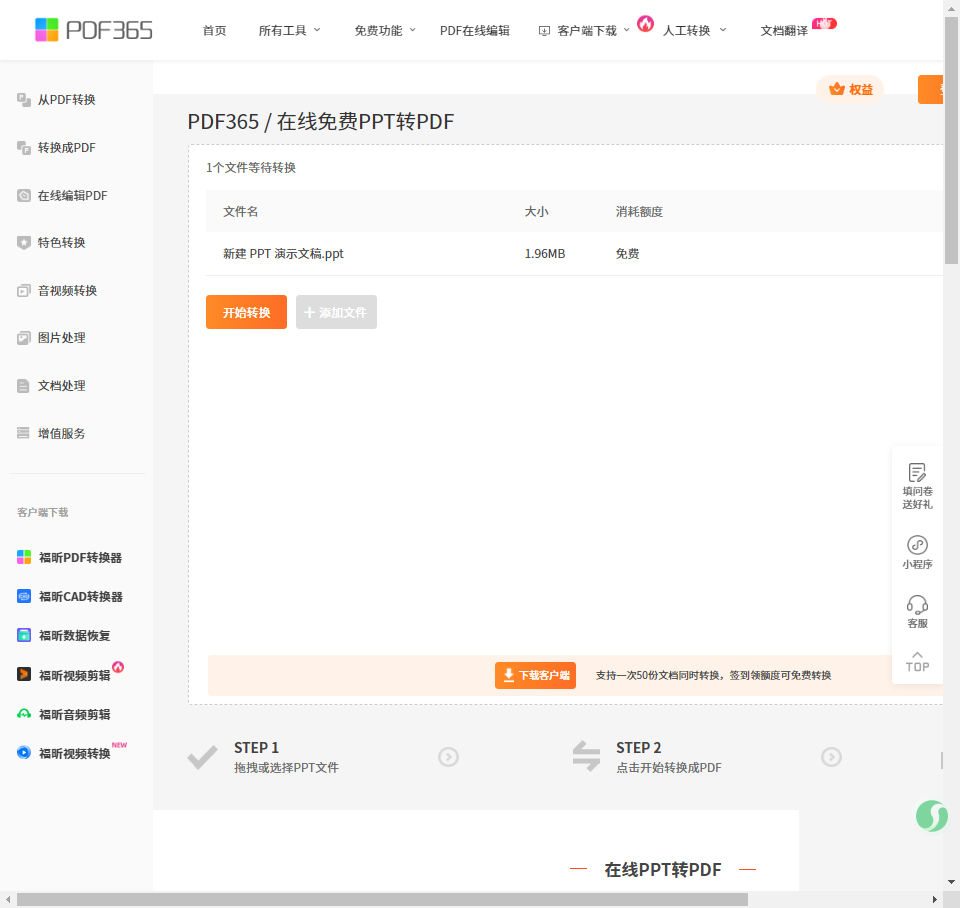
Task: Open the 转换成PDF sidebar icon
Action: pyautogui.click(x=24, y=148)
